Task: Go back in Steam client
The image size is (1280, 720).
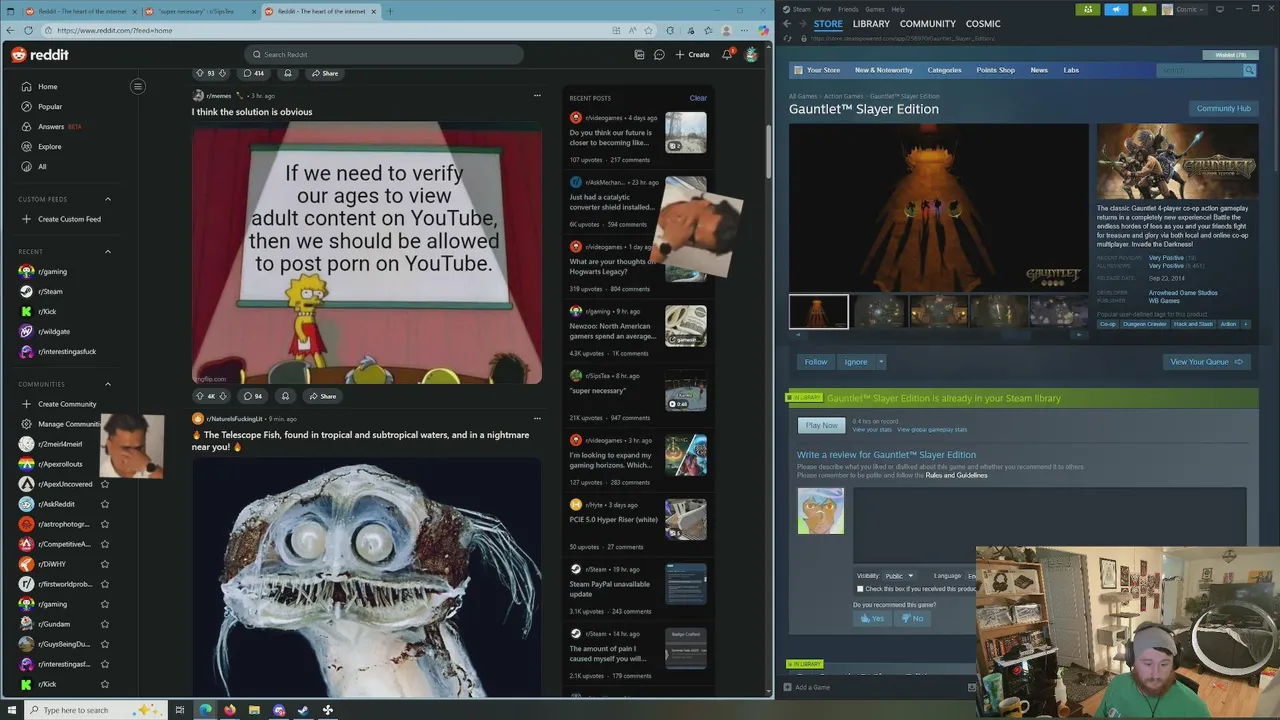Action: [787, 24]
